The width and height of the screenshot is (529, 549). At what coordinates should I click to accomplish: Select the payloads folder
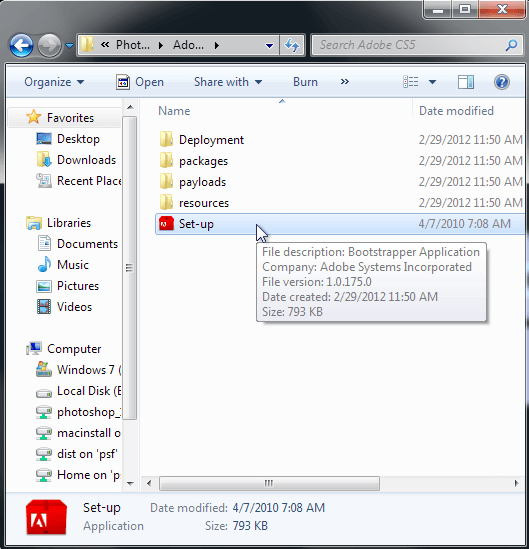[202, 182]
